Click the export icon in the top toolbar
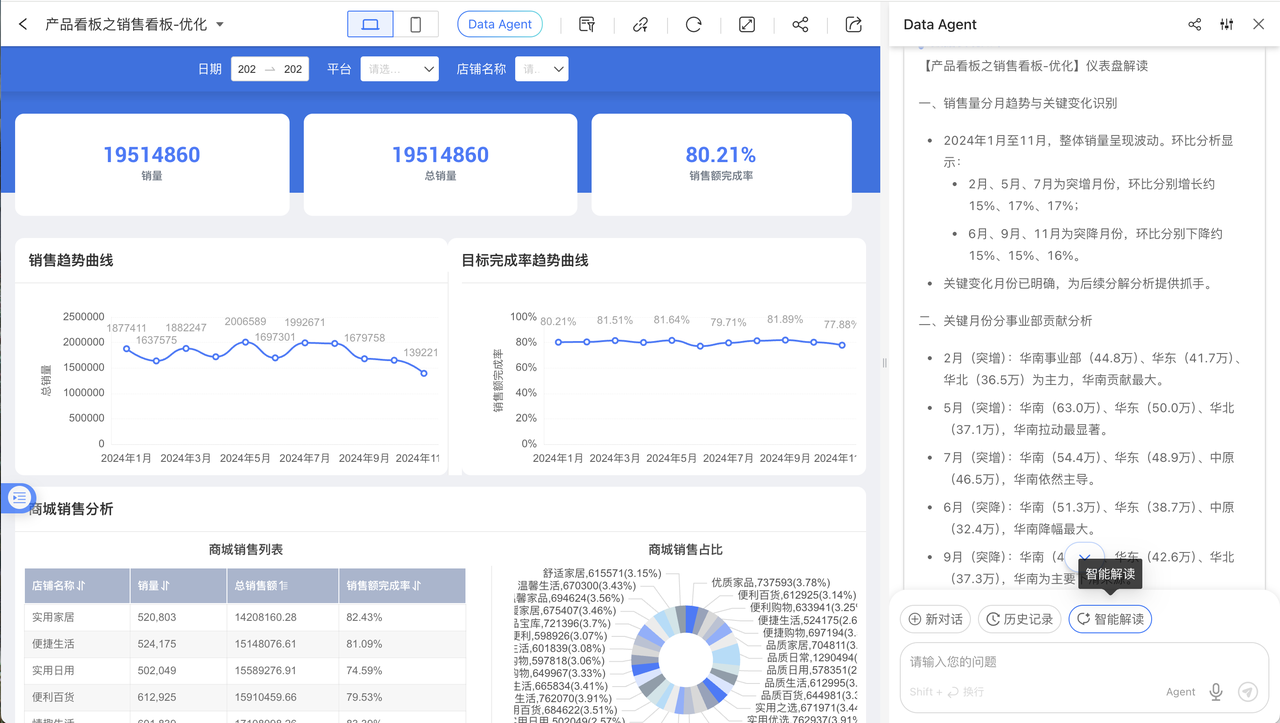The width and height of the screenshot is (1280, 723). pyautogui.click(x=853, y=24)
